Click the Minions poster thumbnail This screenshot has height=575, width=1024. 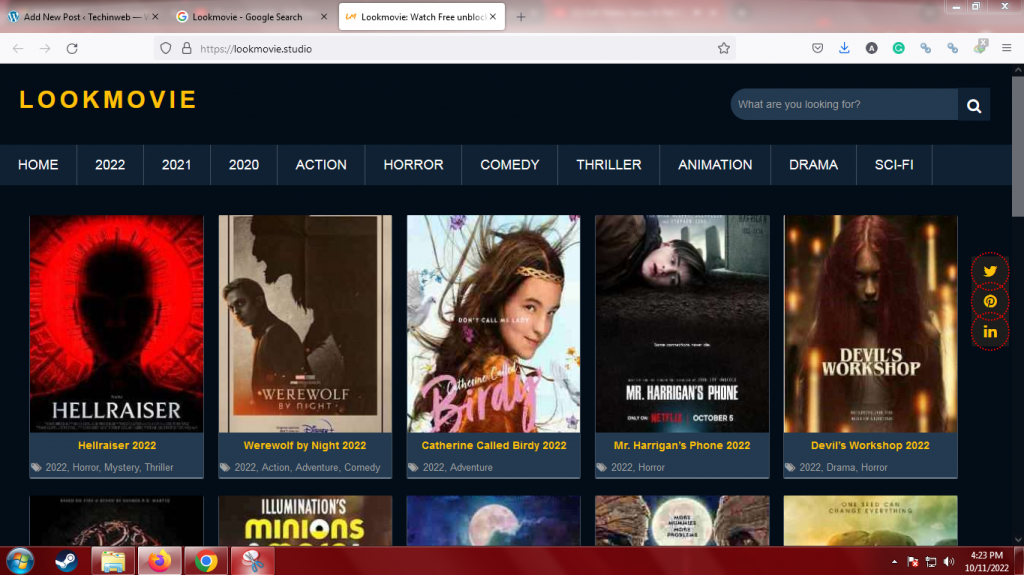305,521
